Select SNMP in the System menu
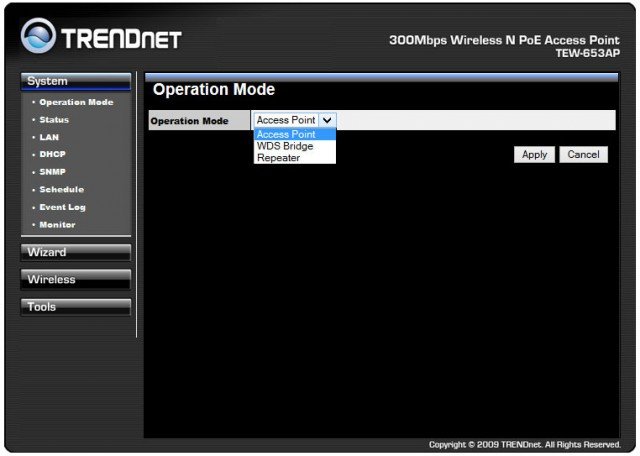Screen dimensions: 640x456 click(52, 172)
